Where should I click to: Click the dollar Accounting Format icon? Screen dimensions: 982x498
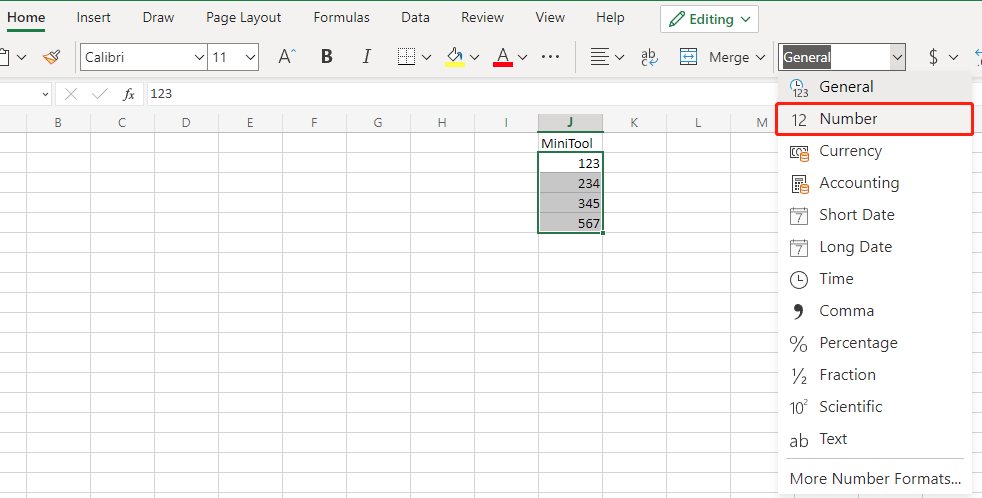pos(933,57)
